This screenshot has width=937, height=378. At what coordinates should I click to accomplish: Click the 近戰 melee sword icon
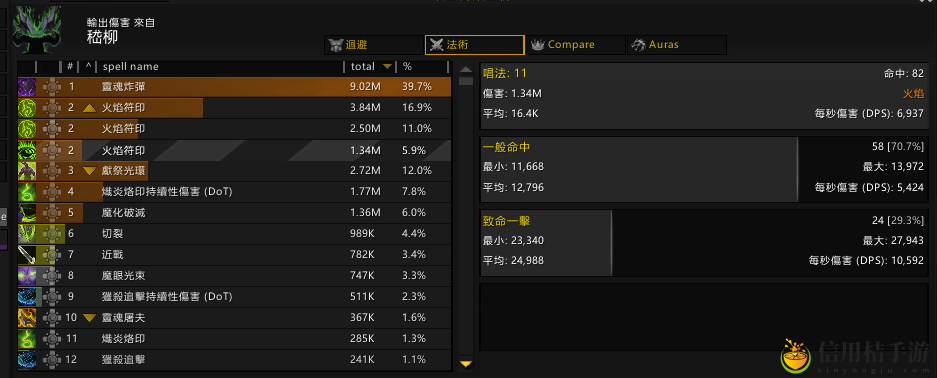tap(27, 255)
